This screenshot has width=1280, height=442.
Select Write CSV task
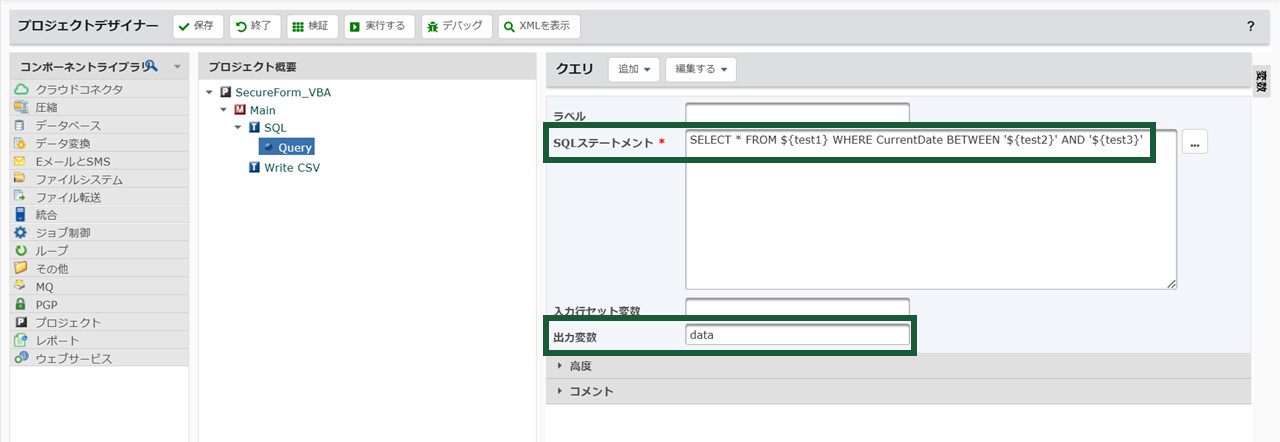point(292,167)
